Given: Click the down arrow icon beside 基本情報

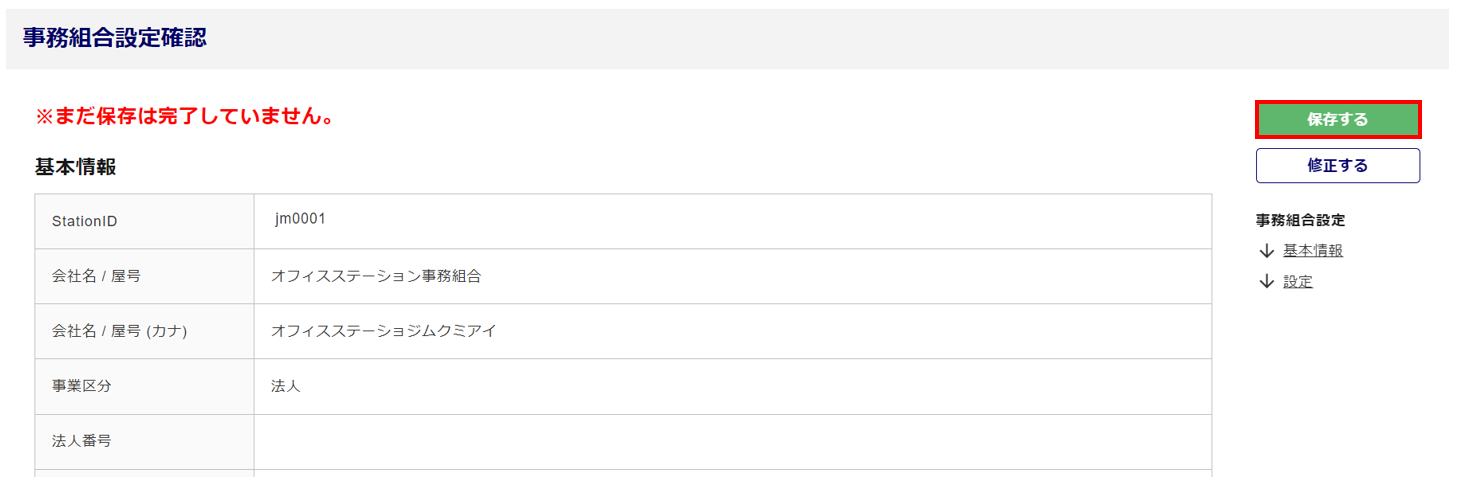Looking at the screenshot, I should pyautogui.click(x=1267, y=251).
